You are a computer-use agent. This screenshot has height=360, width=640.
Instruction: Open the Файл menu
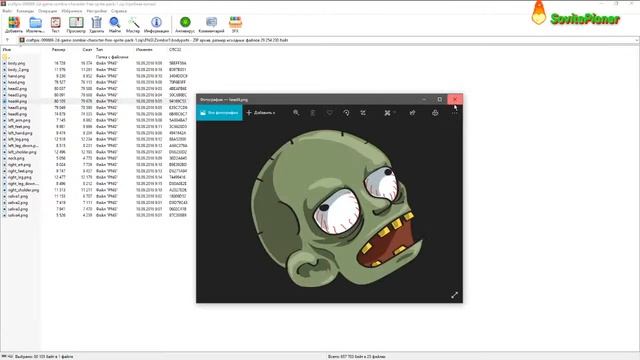7,11
